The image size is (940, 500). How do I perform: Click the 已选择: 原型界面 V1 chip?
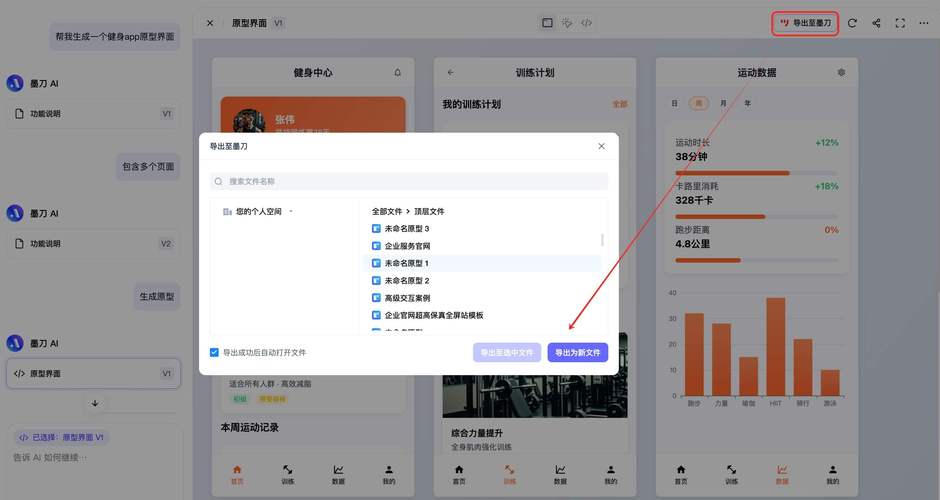pos(61,438)
